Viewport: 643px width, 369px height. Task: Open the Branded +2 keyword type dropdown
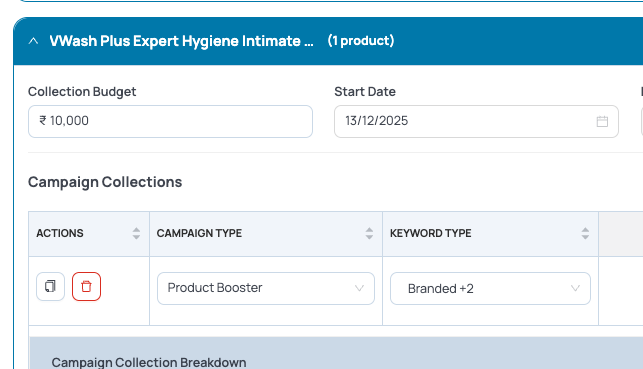tap(490, 288)
